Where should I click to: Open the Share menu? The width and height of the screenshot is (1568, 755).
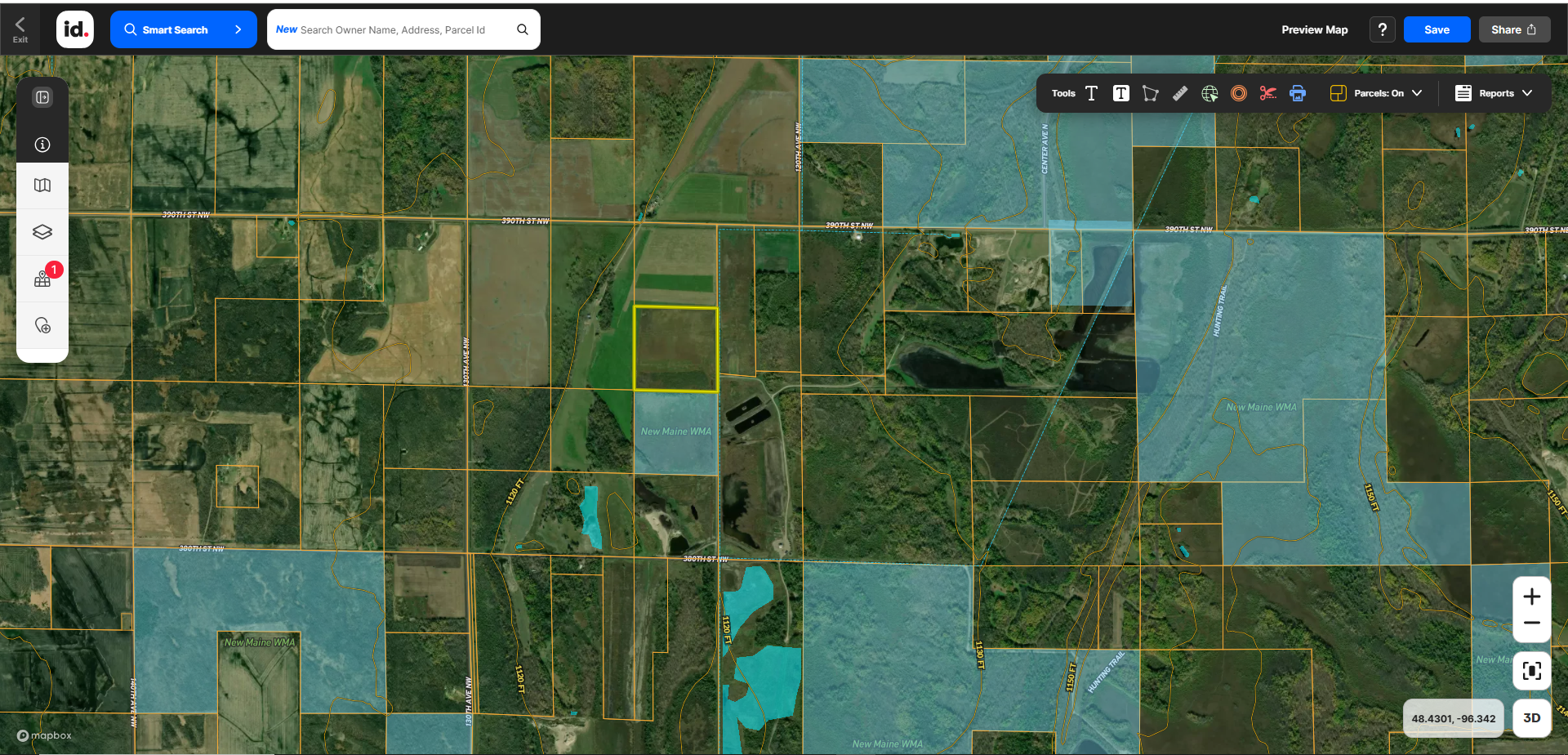click(1513, 29)
